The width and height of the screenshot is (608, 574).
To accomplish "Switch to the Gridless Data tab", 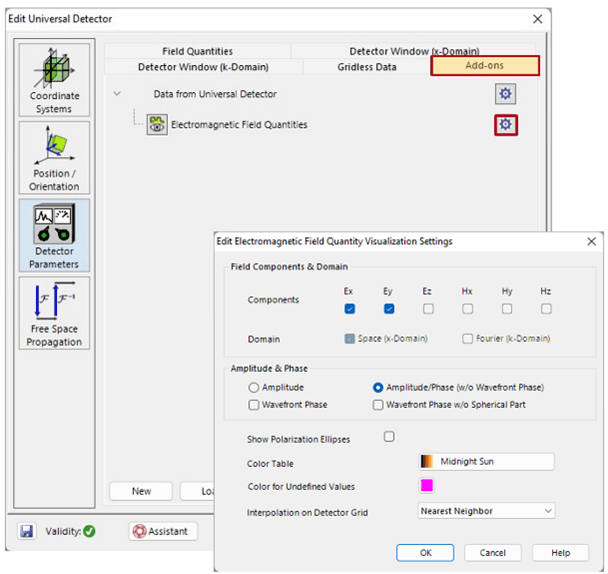I will click(366, 67).
